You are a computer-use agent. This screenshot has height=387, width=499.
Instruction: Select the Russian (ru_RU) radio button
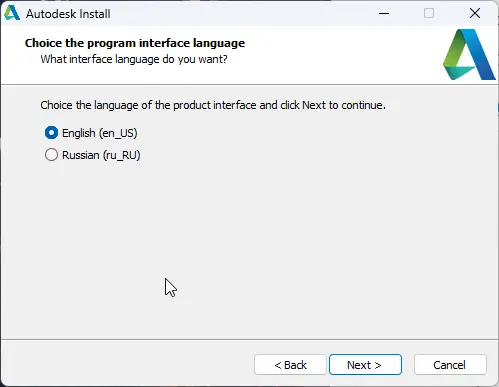pyautogui.click(x=51, y=155)
